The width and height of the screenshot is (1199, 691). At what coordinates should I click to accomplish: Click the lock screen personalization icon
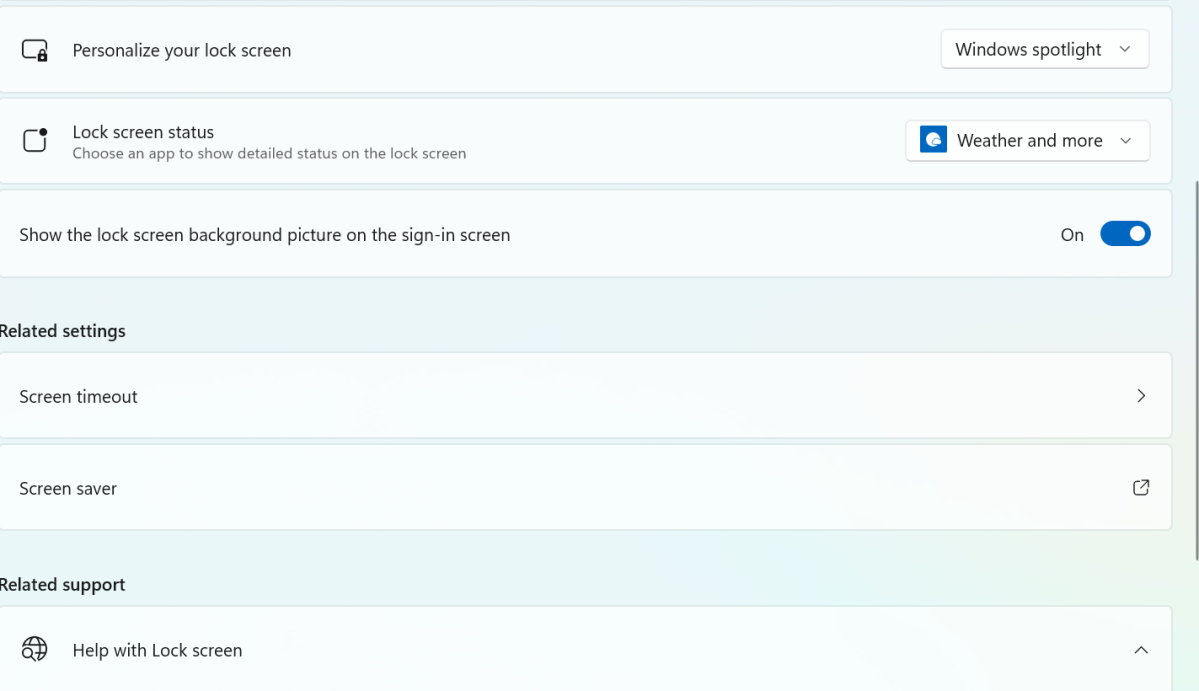[x=33, y=49]
